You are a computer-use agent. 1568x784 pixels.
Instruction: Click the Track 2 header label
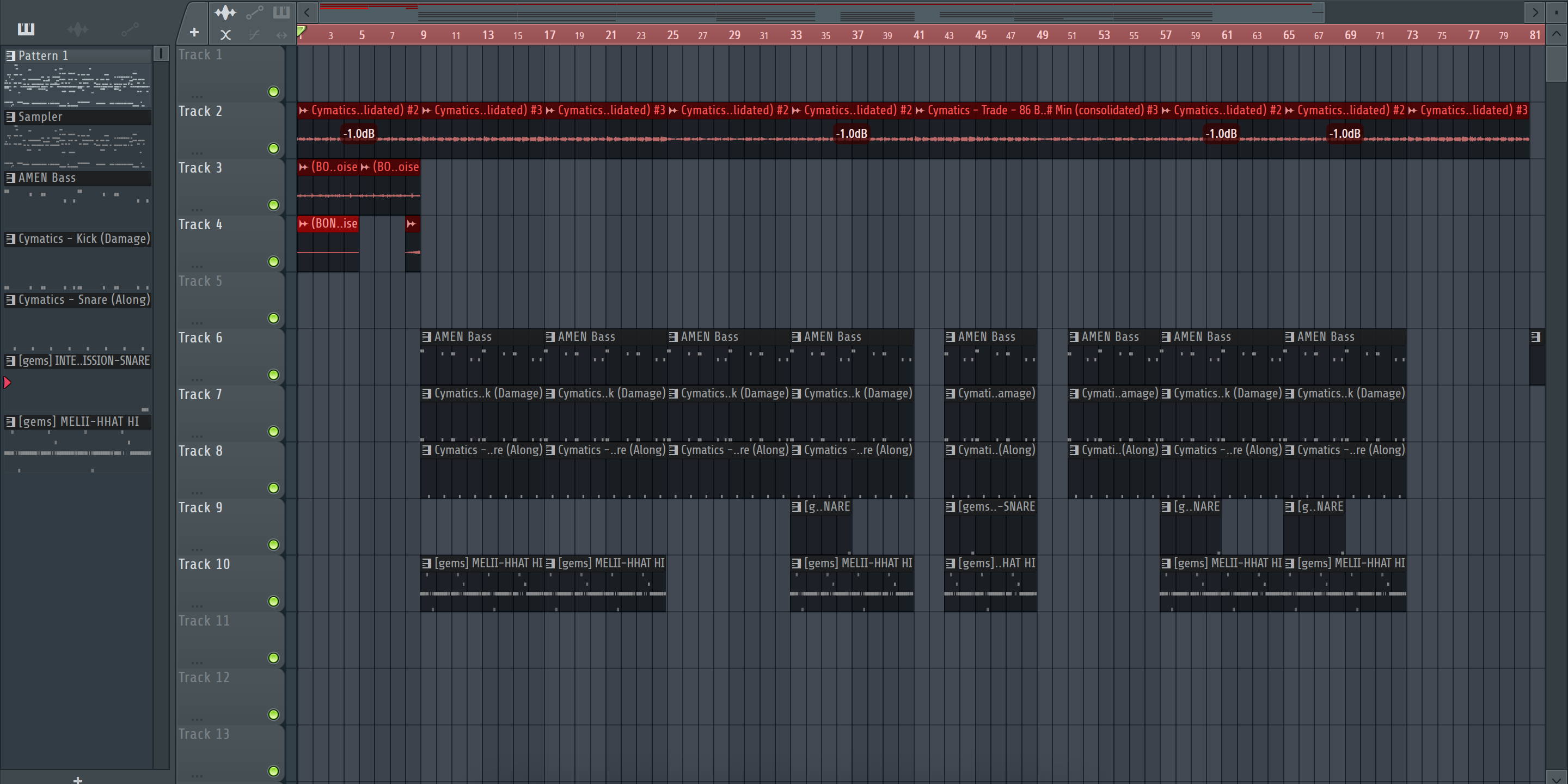click(x=200, y=111)
